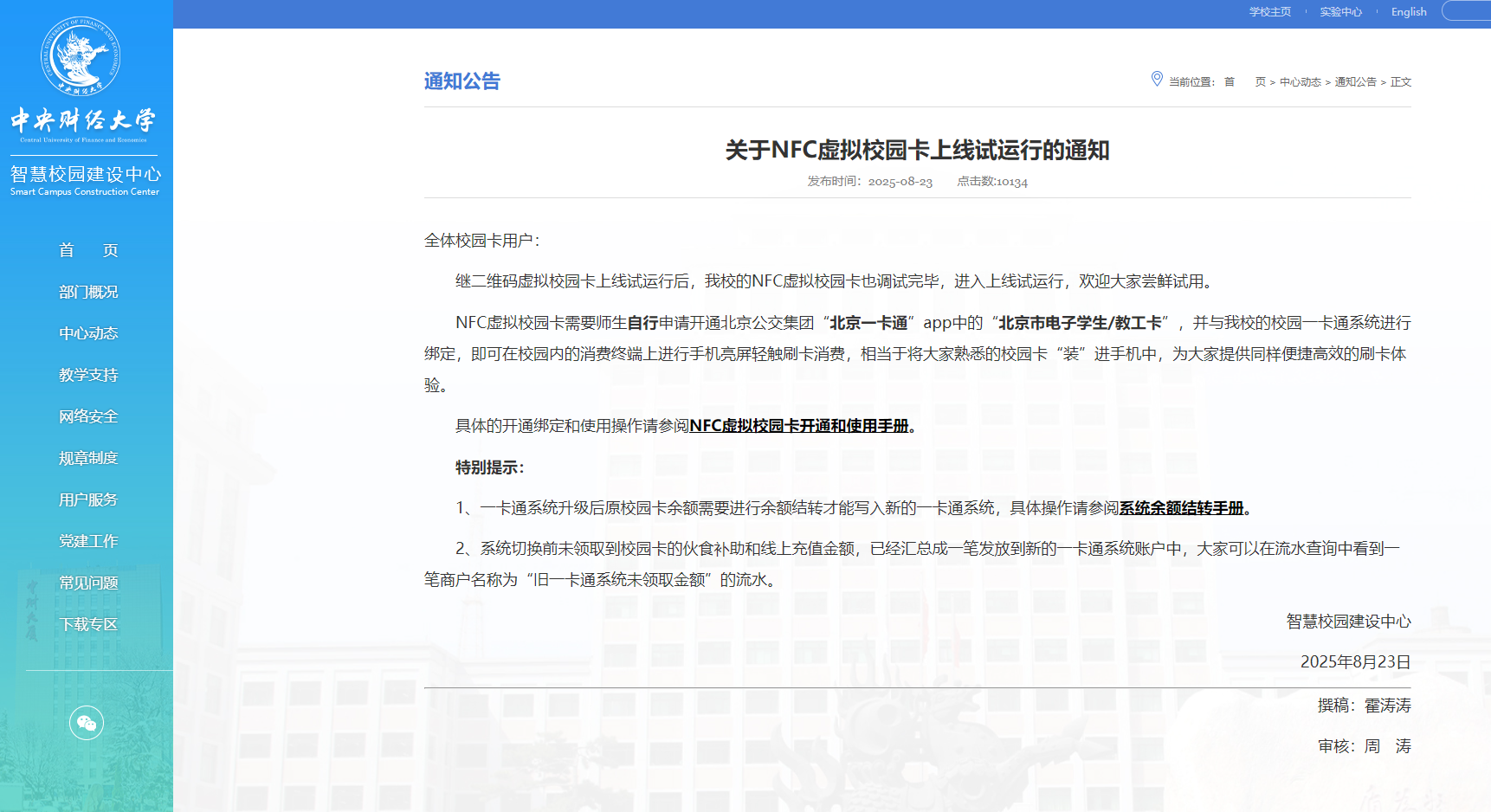
Task: Open 规章制度 navigation entry
Action: click(87, 458)
